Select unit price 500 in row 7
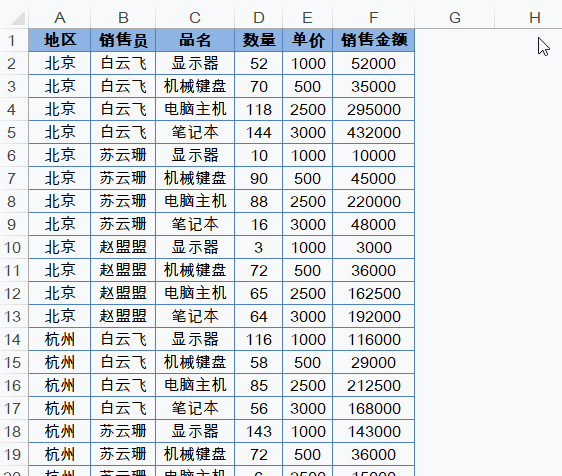The height and width of the screenshot is (476, 562). [308, 178]
